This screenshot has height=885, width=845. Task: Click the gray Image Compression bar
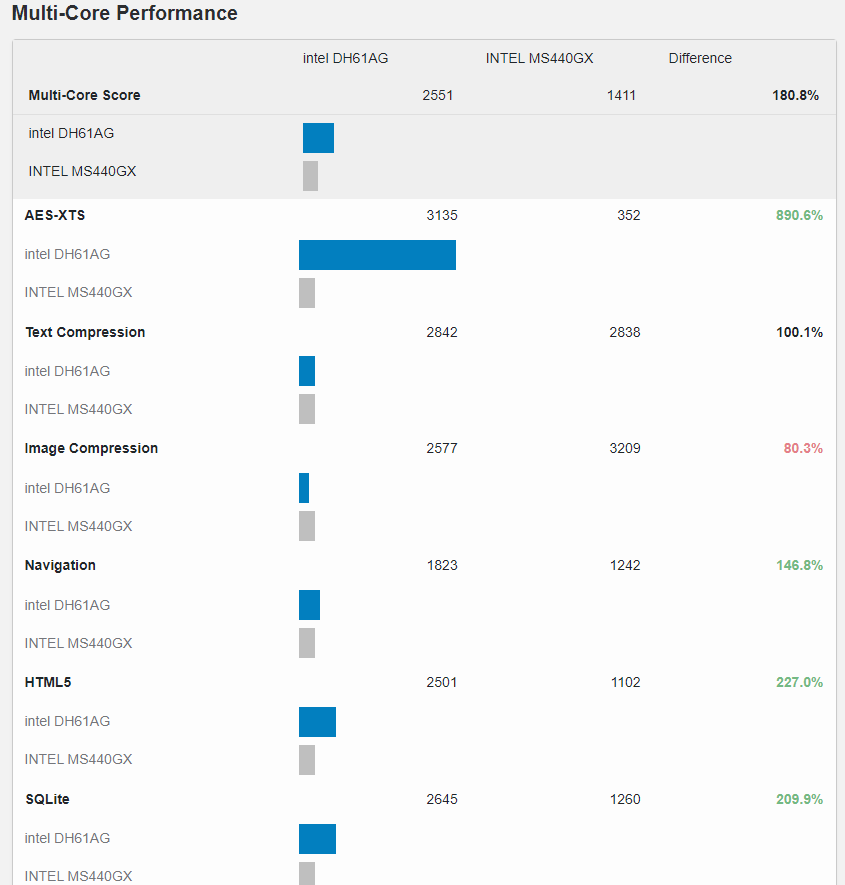pyautogui.click(x=307, y=526)
